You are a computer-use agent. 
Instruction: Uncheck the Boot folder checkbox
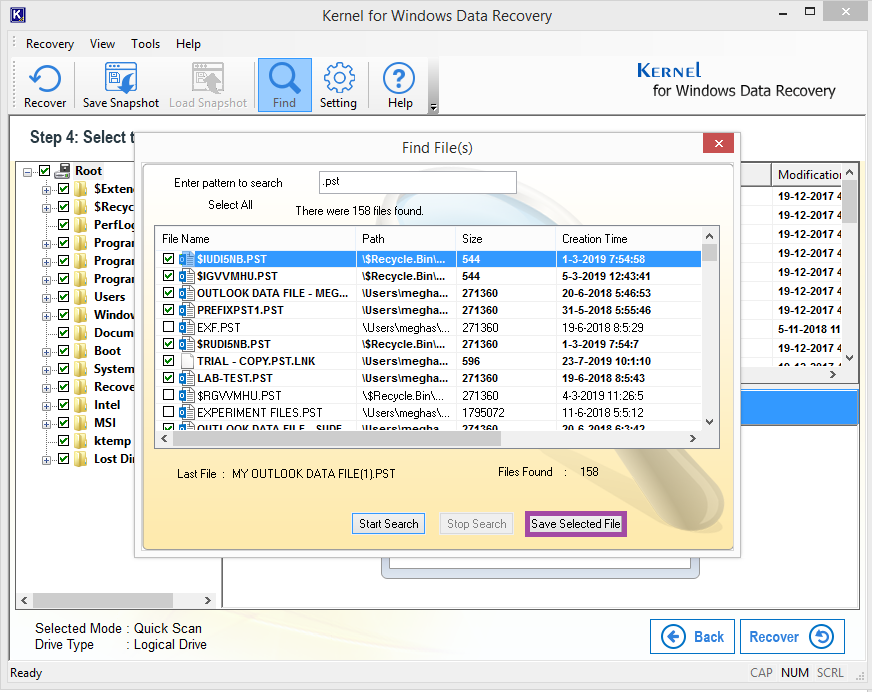pyautogui.click(x=63, y=351)
